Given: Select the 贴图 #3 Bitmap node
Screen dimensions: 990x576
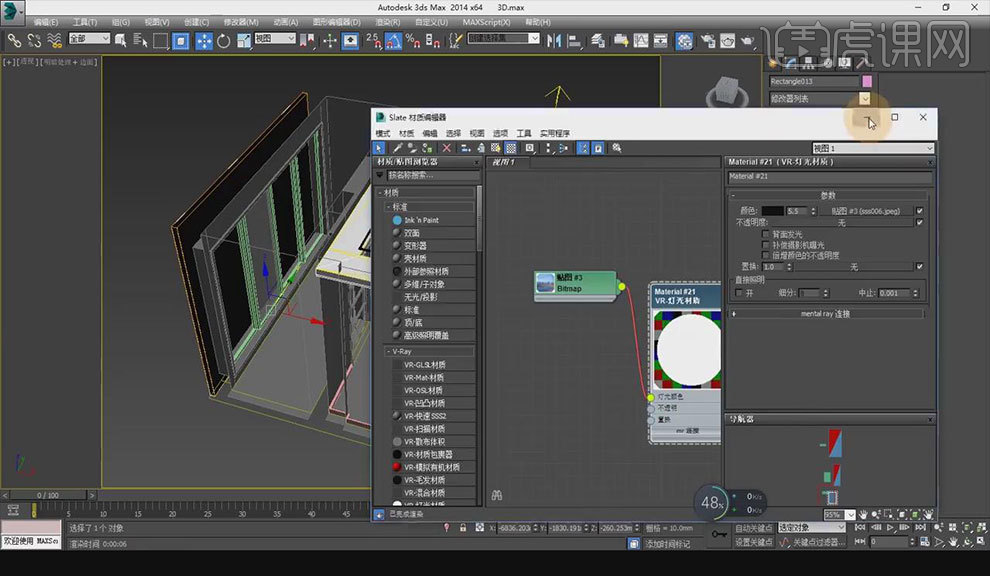Looking at the screenshot, I should point(575,287).
